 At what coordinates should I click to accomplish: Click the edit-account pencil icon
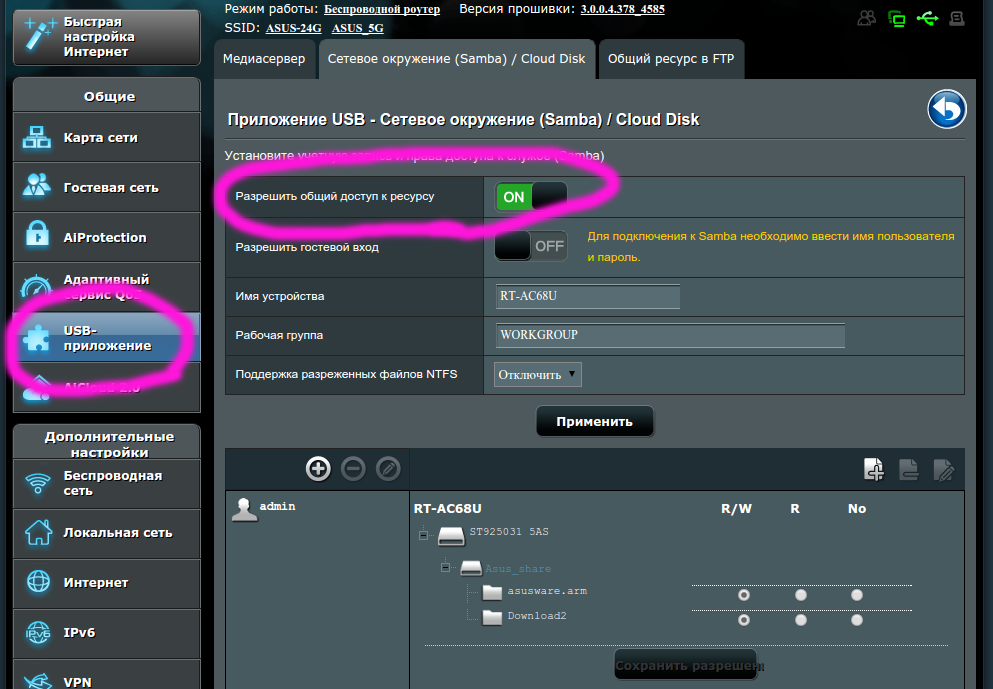coord(388,468)
